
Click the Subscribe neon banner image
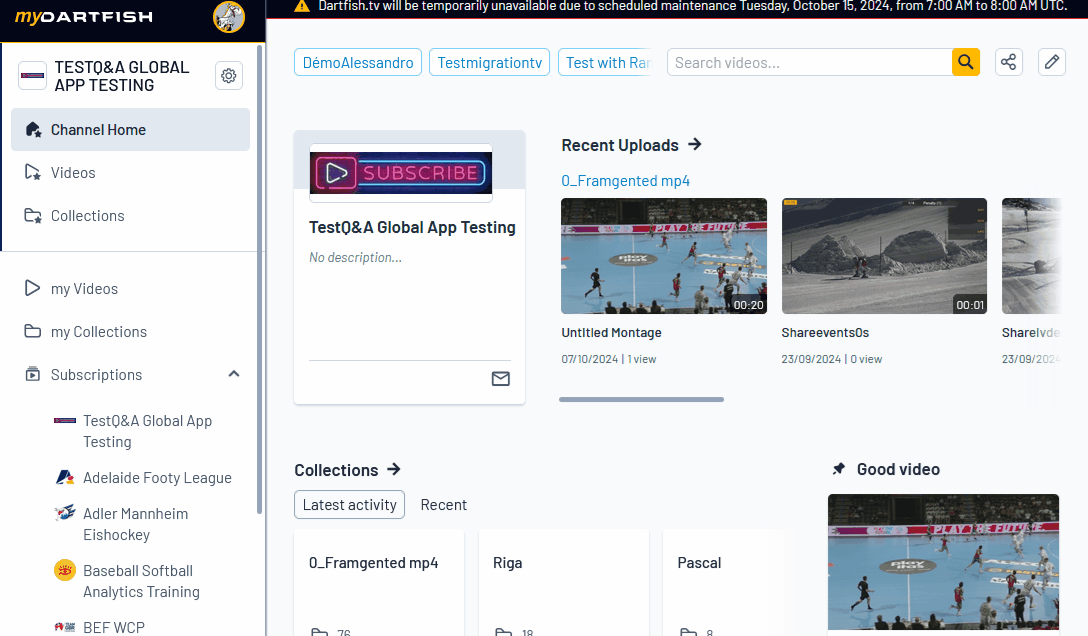(401, 173)
